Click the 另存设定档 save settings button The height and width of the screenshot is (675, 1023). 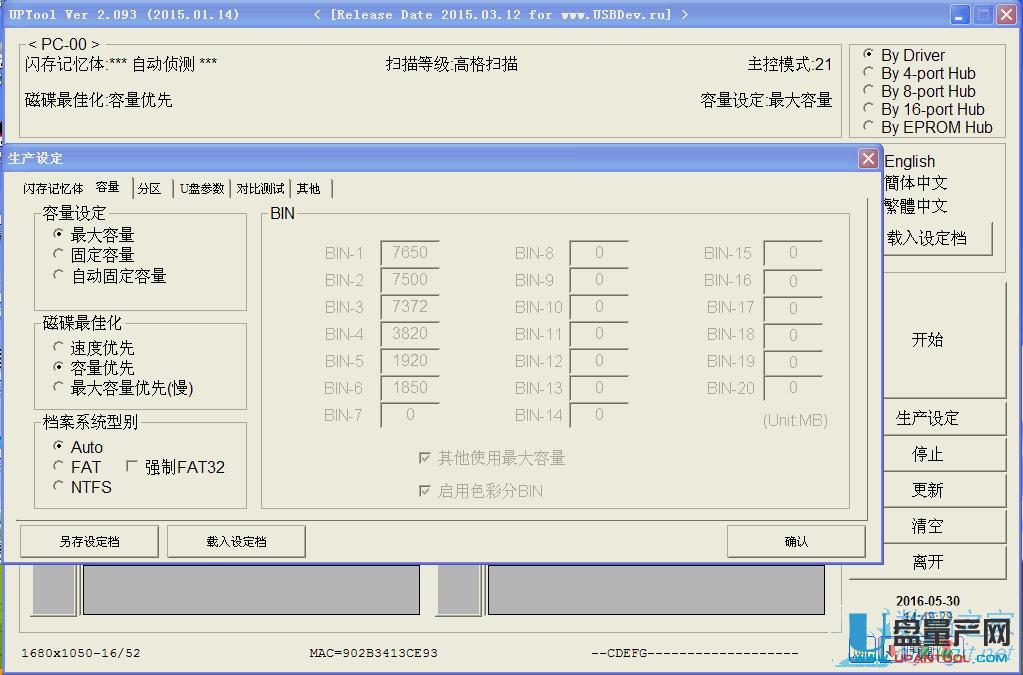[x=88, y=541]
